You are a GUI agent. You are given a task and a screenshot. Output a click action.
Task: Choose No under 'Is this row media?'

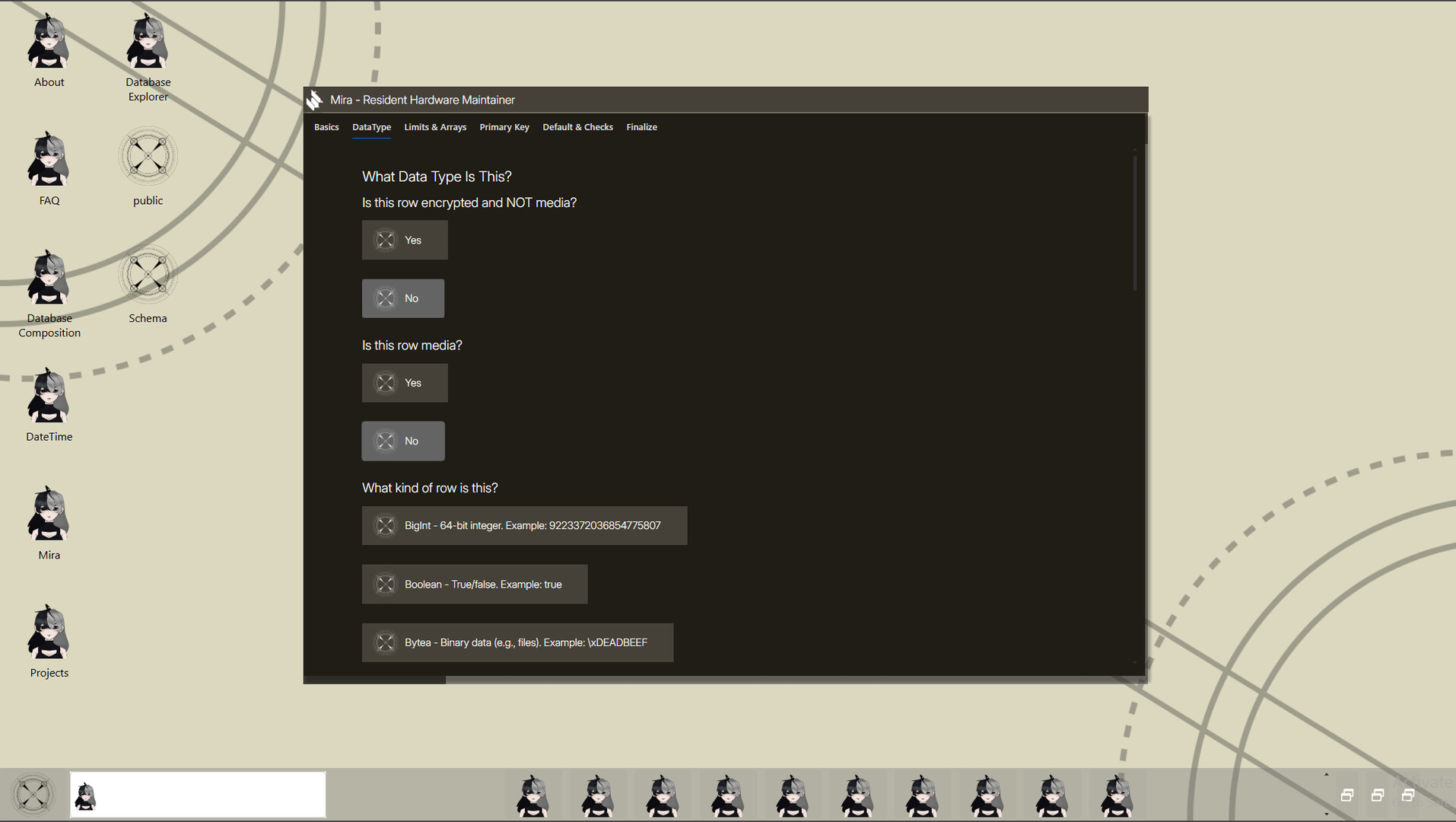(x=403, y=441)
